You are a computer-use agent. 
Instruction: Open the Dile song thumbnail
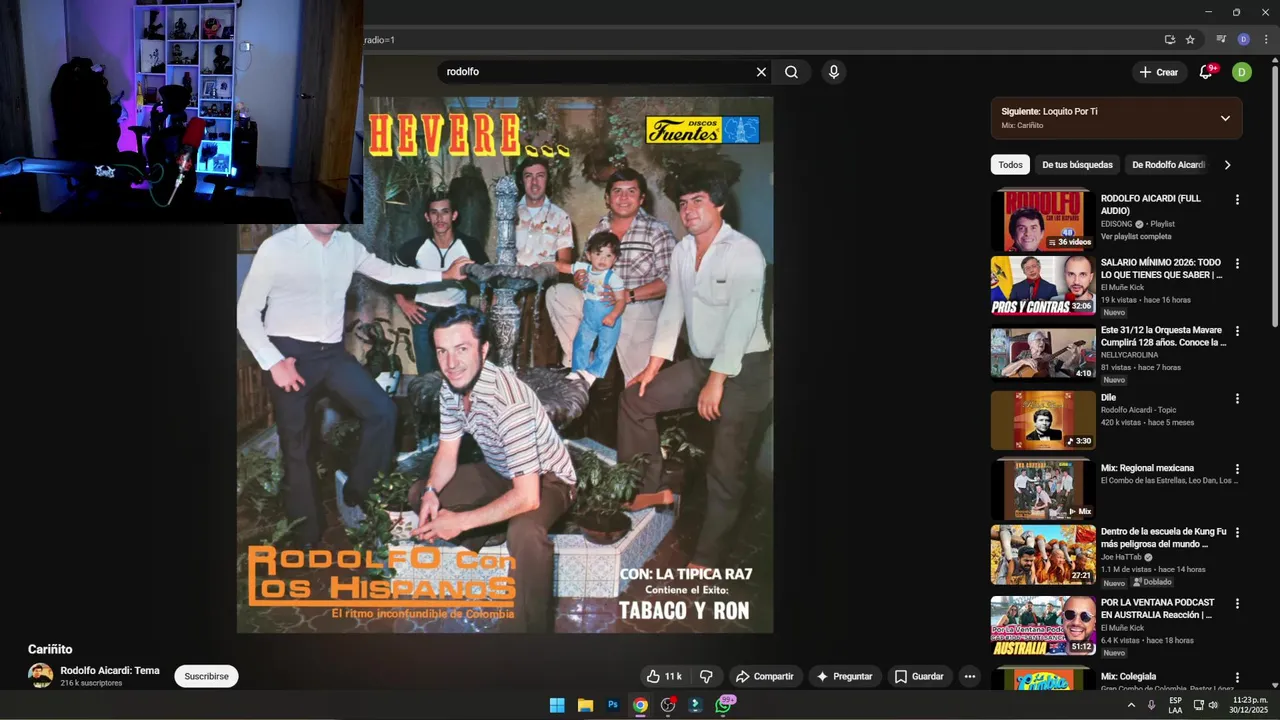coord(1043,420)
